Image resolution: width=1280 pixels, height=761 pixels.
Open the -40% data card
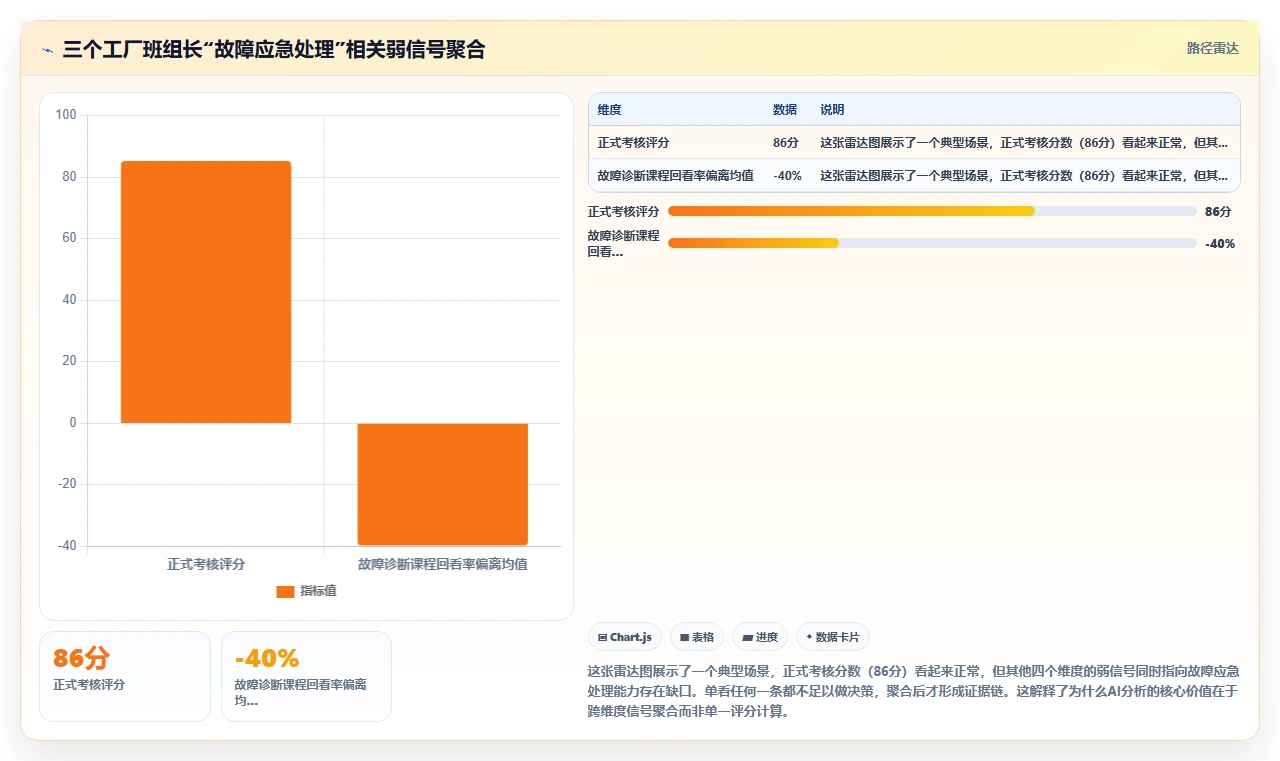306,676
